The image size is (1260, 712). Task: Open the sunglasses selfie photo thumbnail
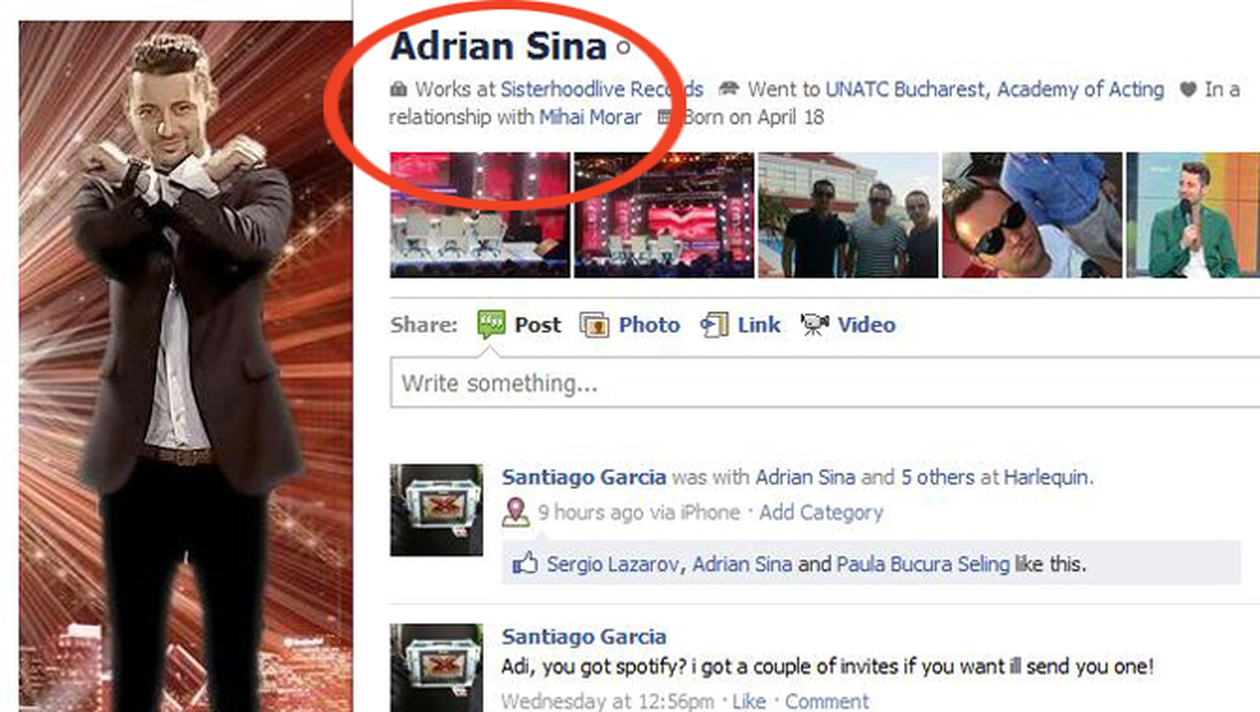click(1032, 215)
